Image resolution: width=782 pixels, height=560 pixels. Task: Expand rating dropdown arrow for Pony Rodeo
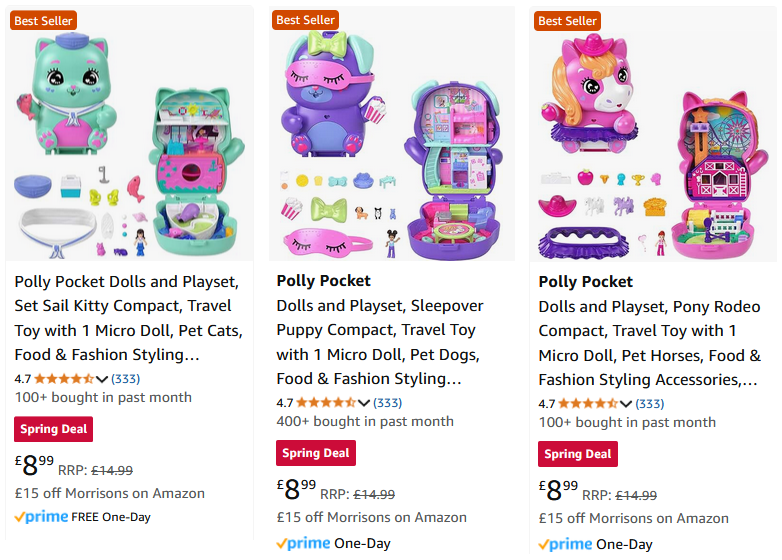(626, 404)
